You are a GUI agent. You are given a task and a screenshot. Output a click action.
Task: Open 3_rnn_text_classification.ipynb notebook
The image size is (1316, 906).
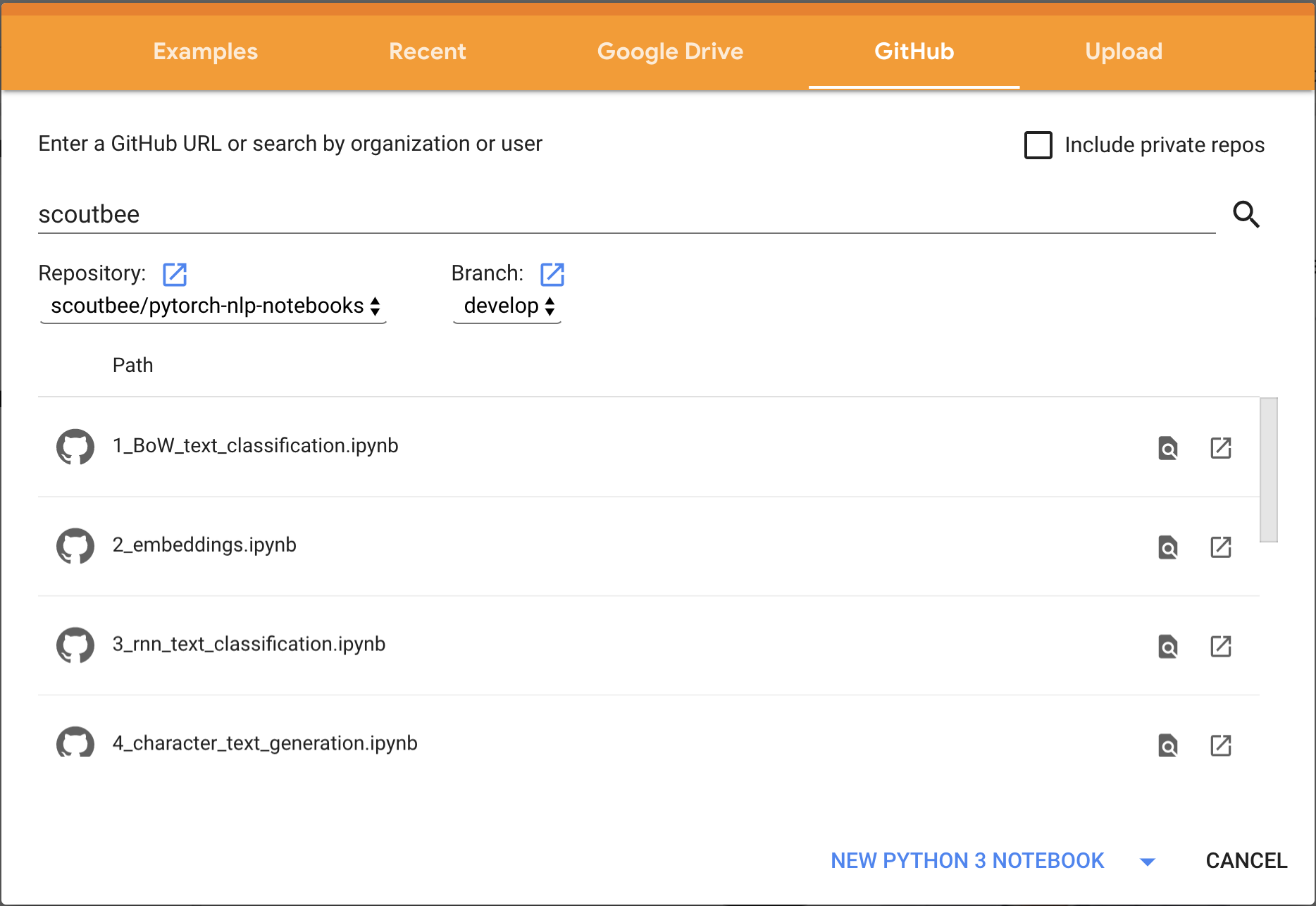point(249,645)
